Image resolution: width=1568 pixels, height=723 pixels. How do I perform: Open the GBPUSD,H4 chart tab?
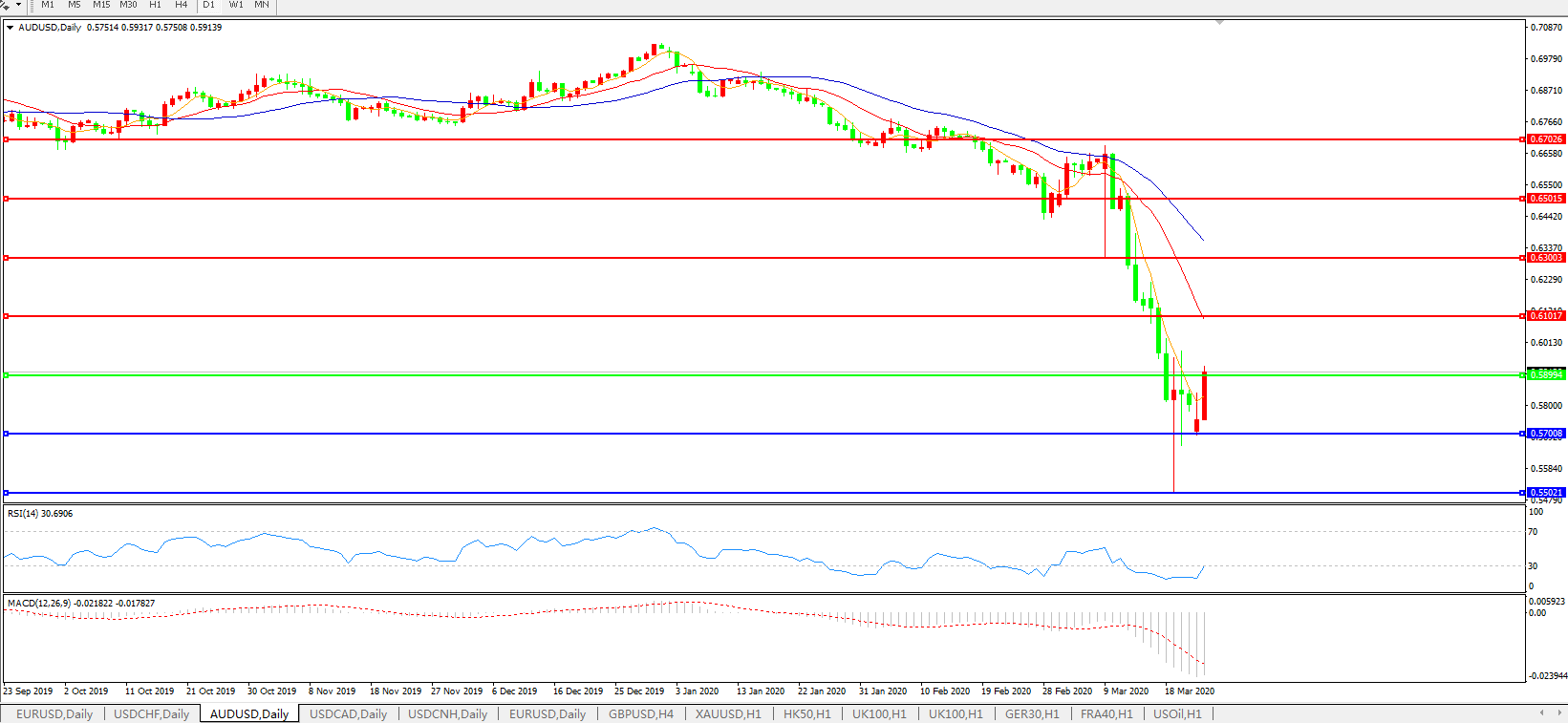tap(640, 713)
